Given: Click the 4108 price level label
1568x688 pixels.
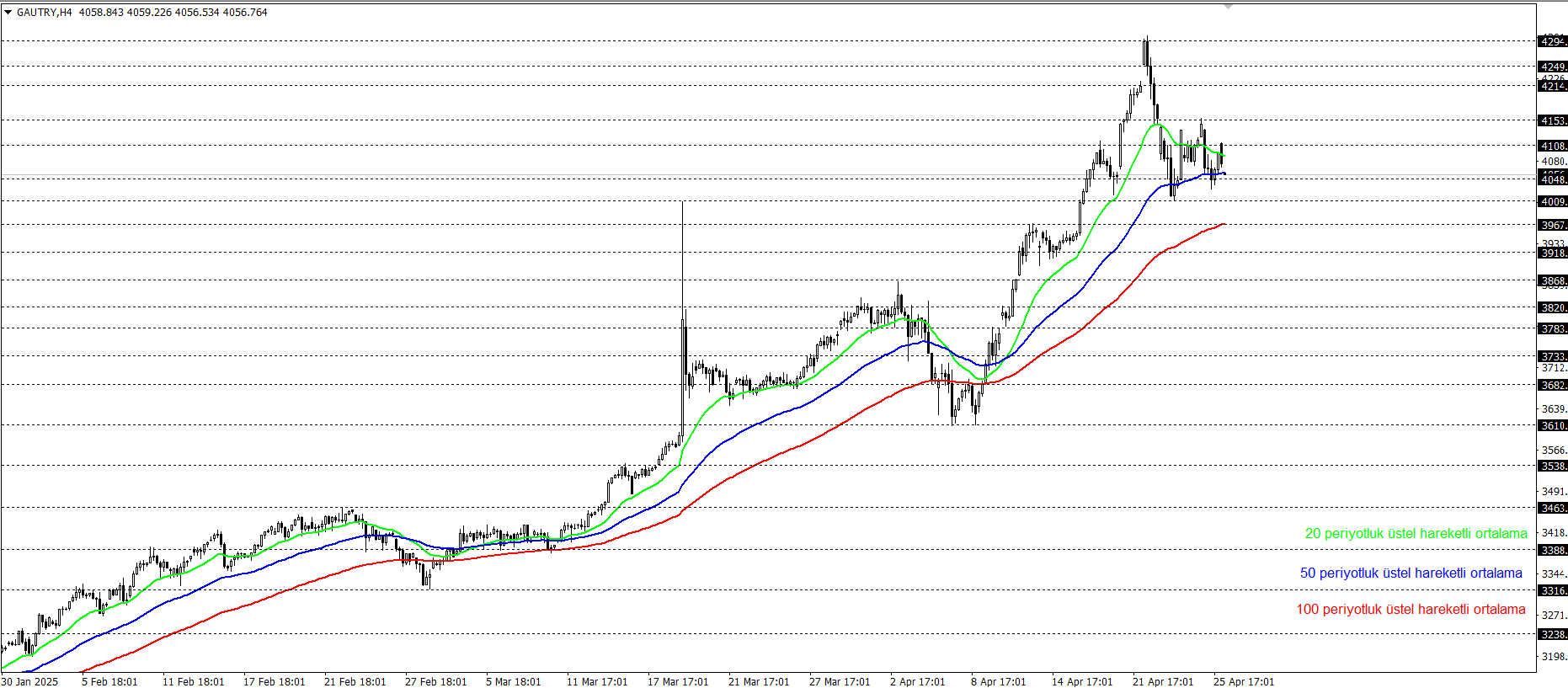Looking at the screenshot, I should [x=1553, y=147].
